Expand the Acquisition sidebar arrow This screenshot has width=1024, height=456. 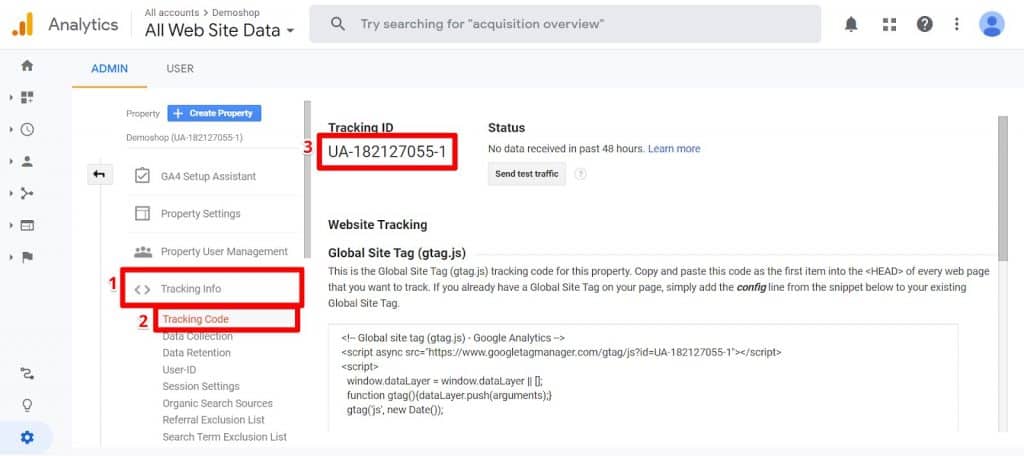(11, 193)
